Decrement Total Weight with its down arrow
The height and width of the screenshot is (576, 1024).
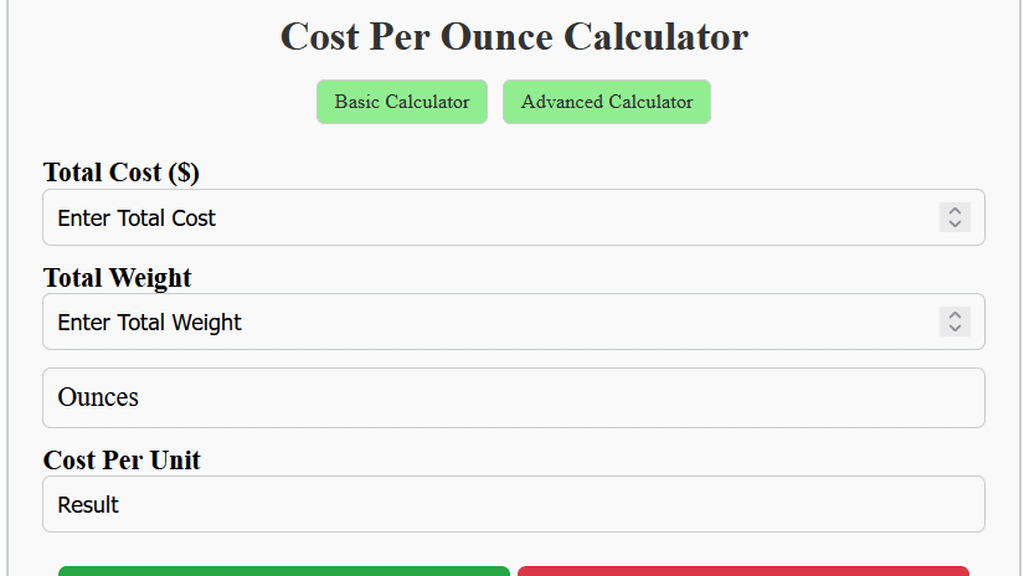tap(955, 327)
